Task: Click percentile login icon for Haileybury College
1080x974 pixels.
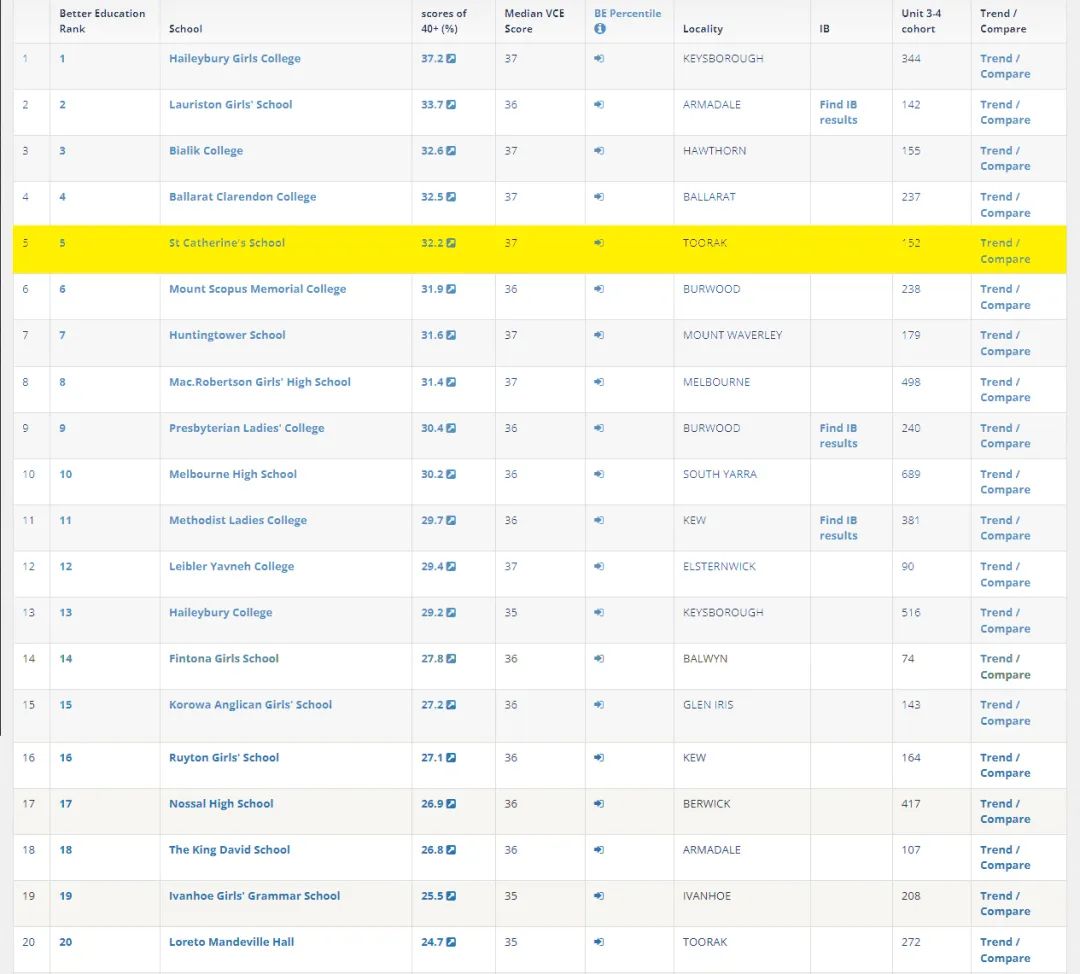Action: pos(599,613)
